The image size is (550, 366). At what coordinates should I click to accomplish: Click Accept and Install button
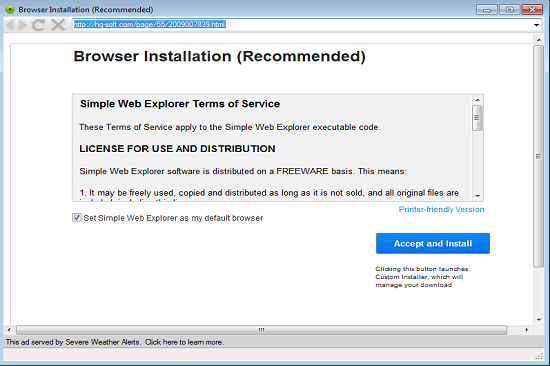point(433,244)
